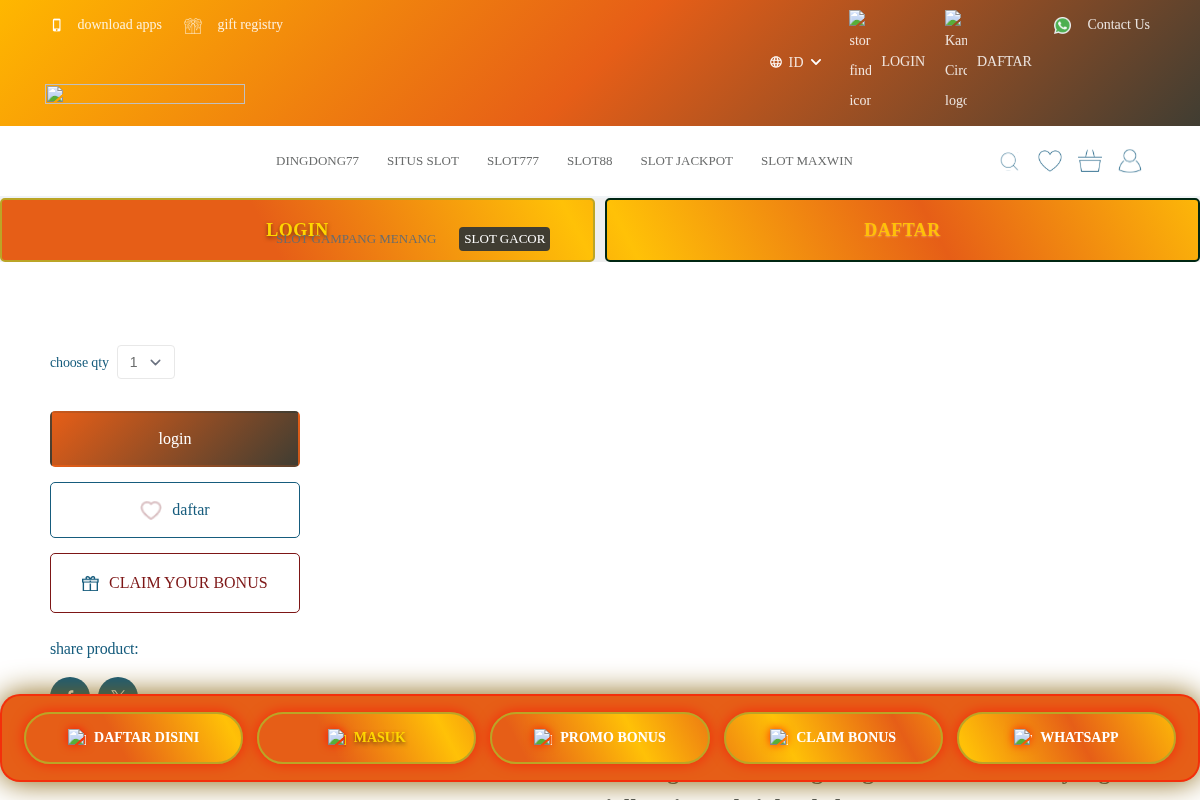Click the LOGIN link in the header
The width and height of the screenshot is (1200, 800).
(x=903, y=62)
